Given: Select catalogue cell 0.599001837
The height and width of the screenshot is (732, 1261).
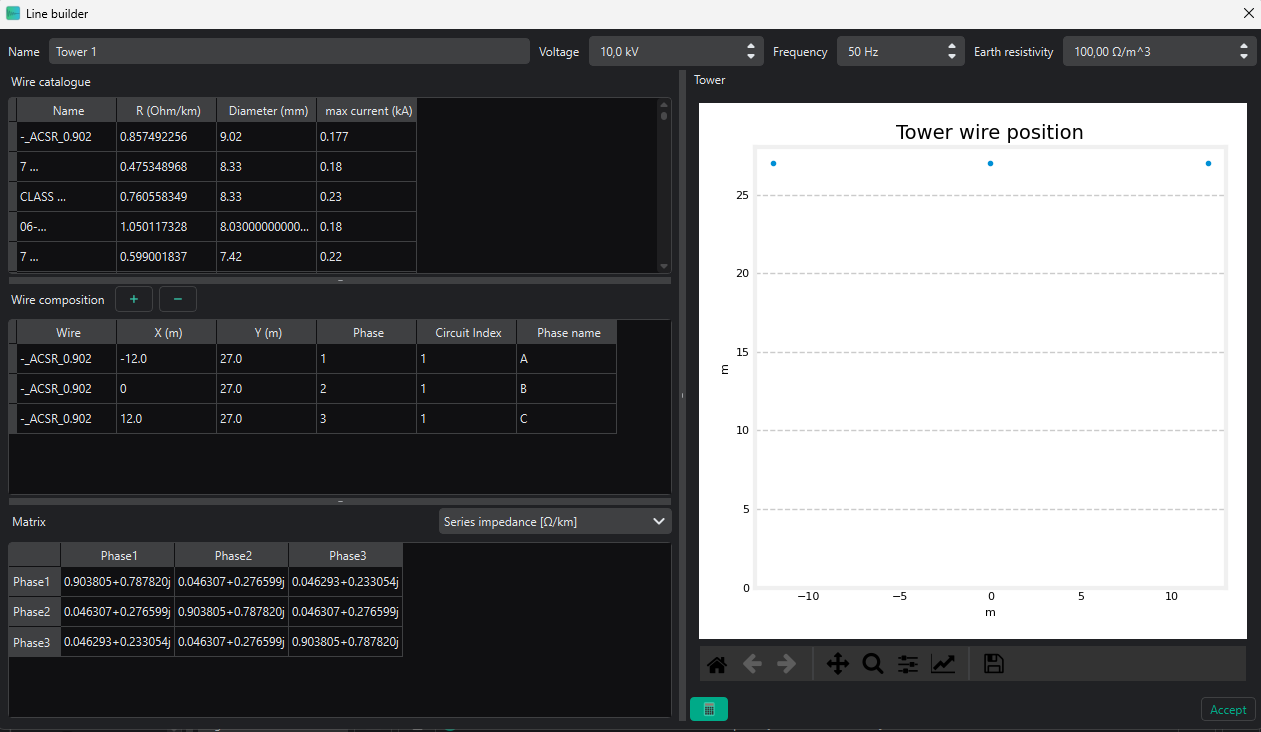Looking at the screenshot, I should 167,257.
